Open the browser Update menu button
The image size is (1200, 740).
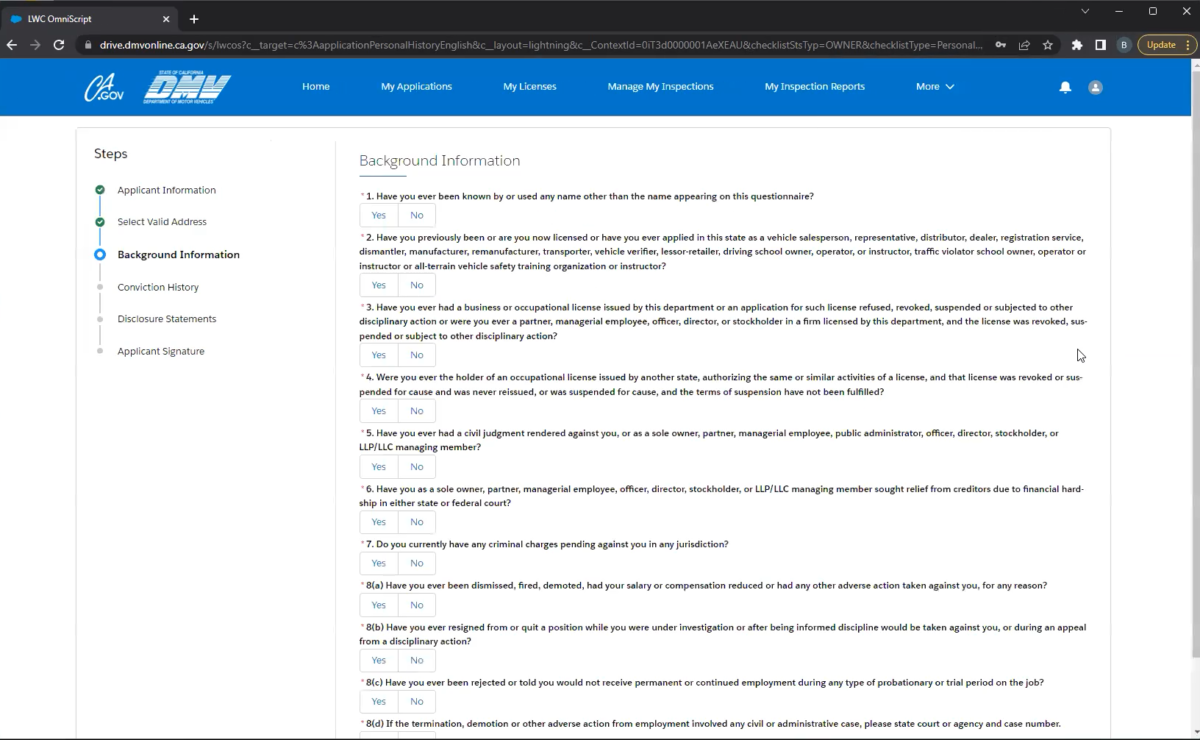(1165, 45)
